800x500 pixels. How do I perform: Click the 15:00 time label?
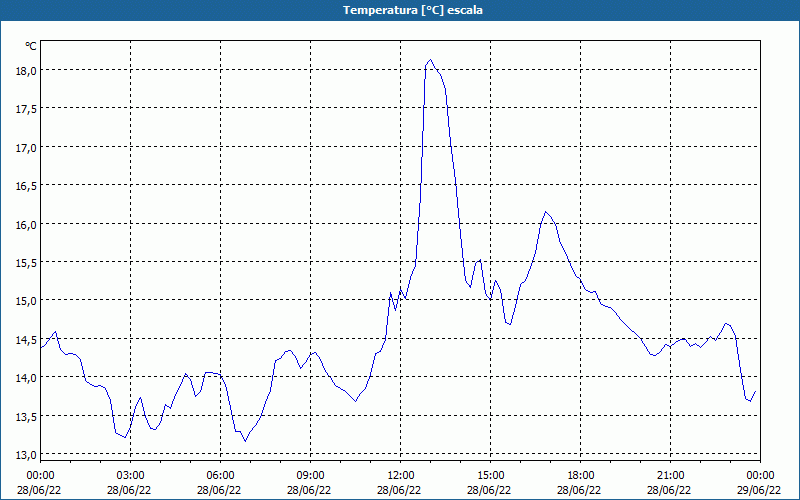click(x=490, y=476)
